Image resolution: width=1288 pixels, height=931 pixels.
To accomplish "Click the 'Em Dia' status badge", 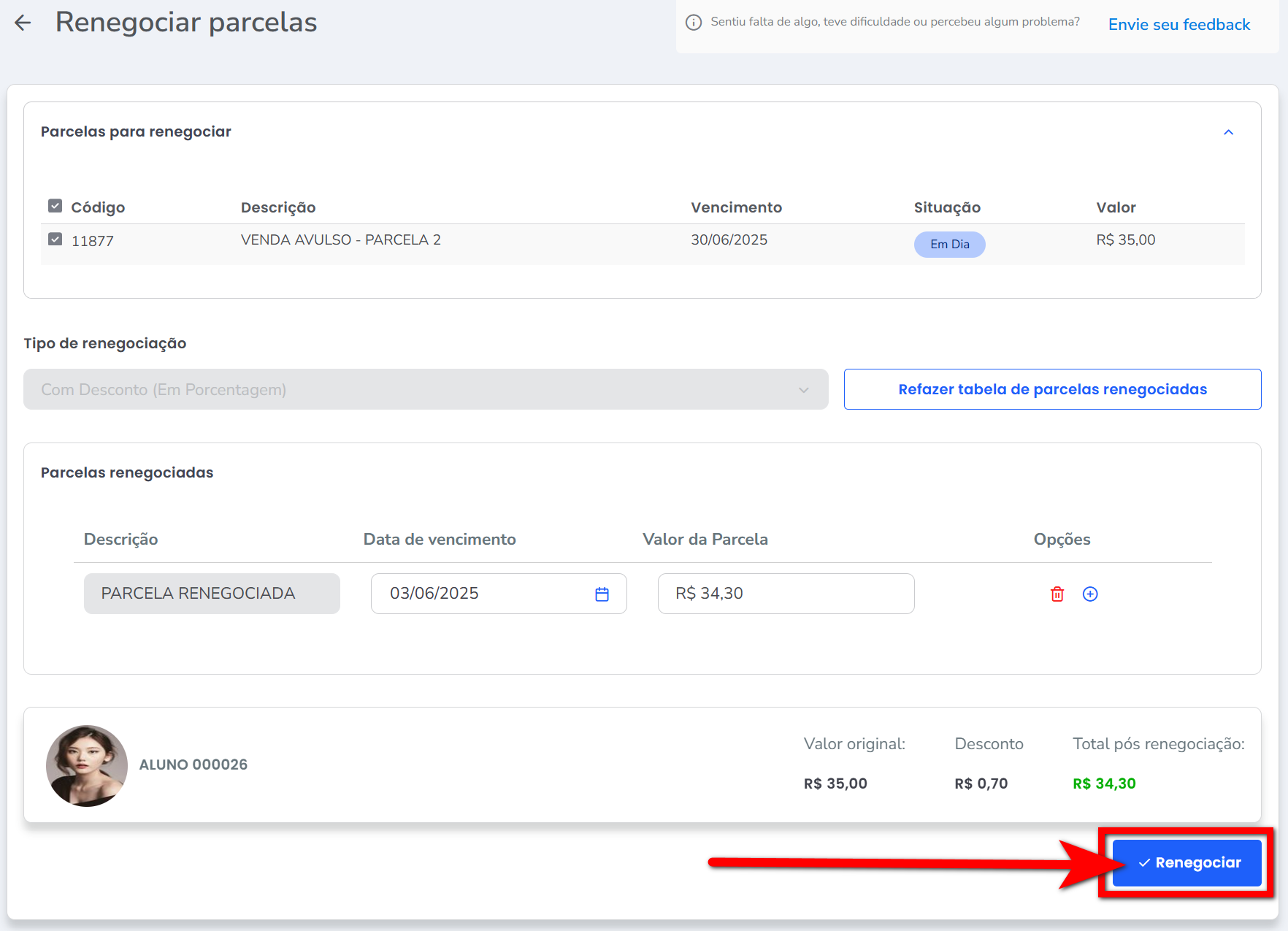I will pos(949,244).
